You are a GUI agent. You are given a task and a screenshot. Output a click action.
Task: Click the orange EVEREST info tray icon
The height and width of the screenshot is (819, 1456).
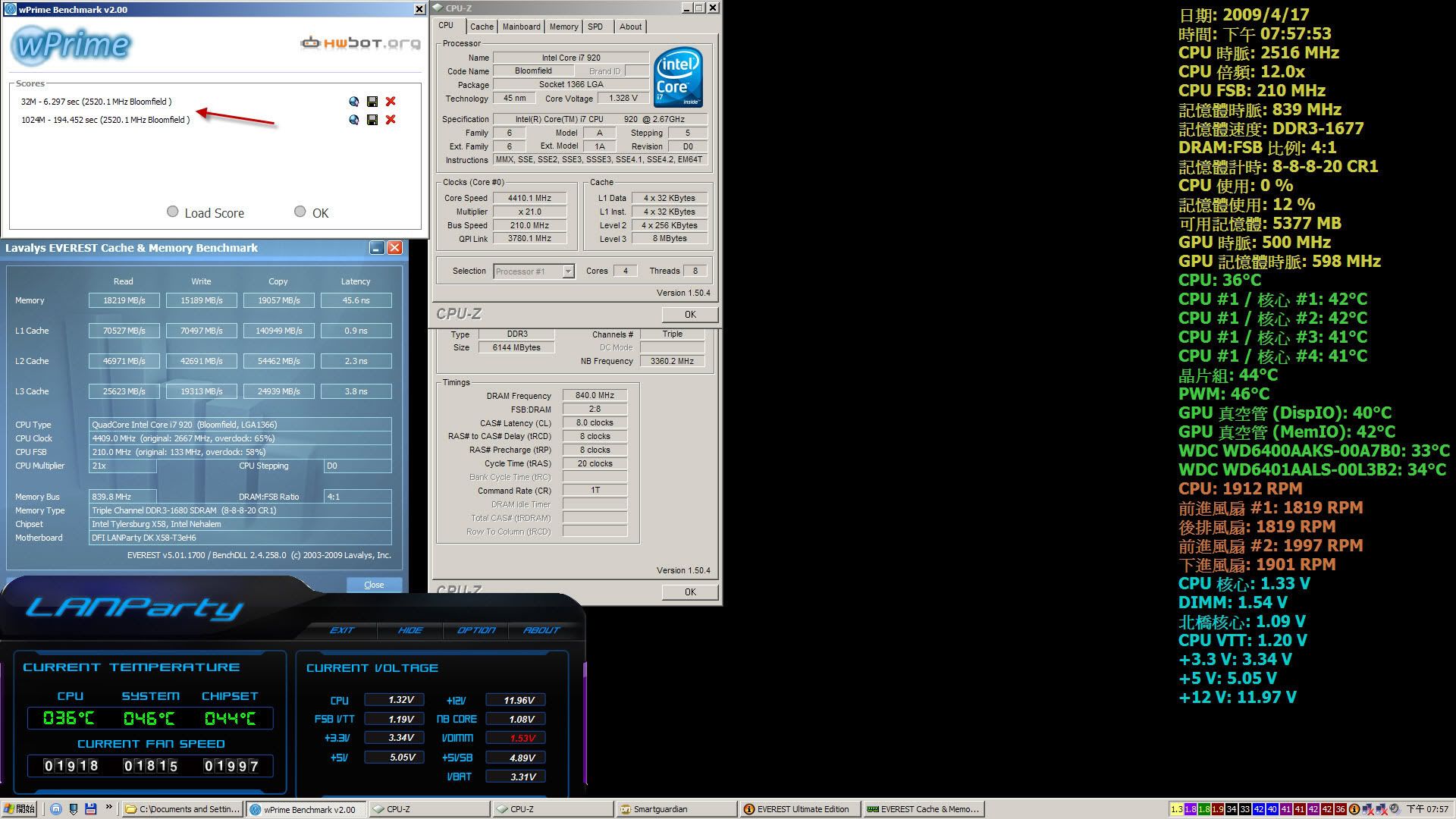[1354, 809]
